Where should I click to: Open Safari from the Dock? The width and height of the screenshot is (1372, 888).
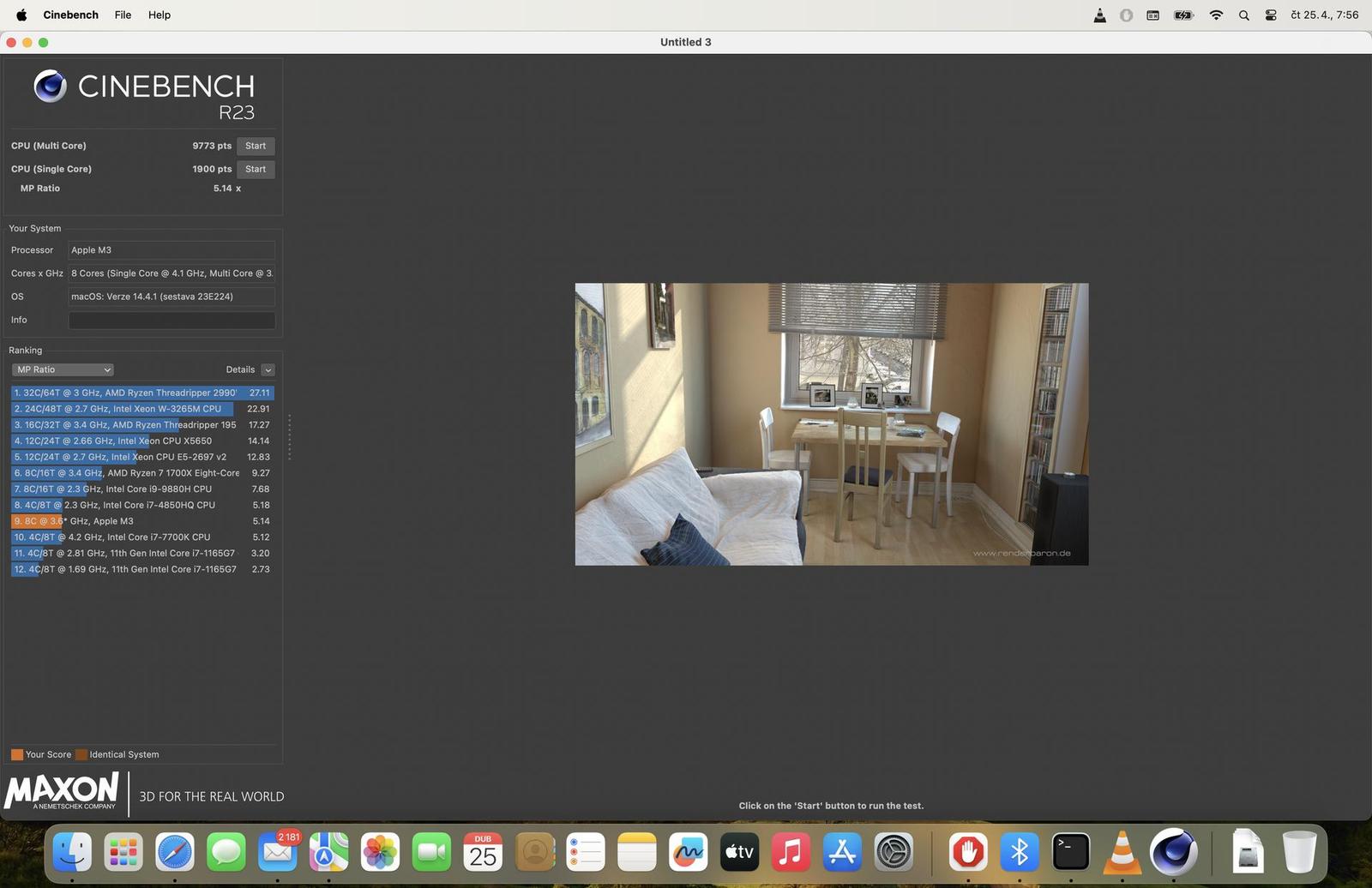[175, 852]
